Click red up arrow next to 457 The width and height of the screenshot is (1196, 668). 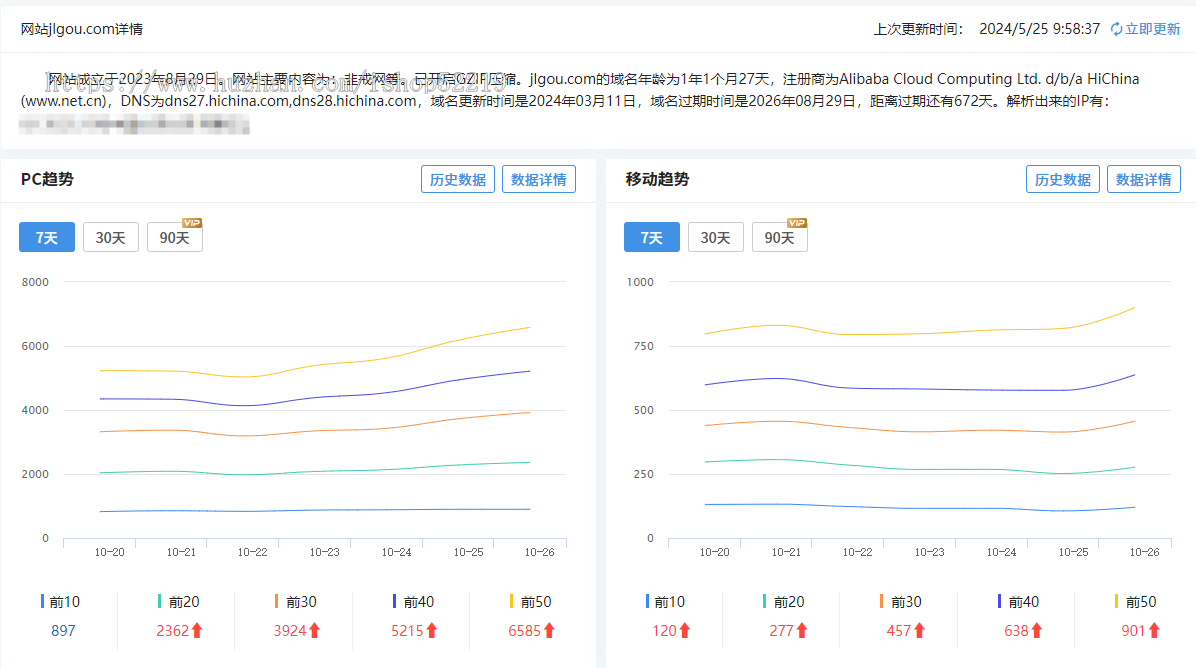pyautogui.click(x=919, y=631)
